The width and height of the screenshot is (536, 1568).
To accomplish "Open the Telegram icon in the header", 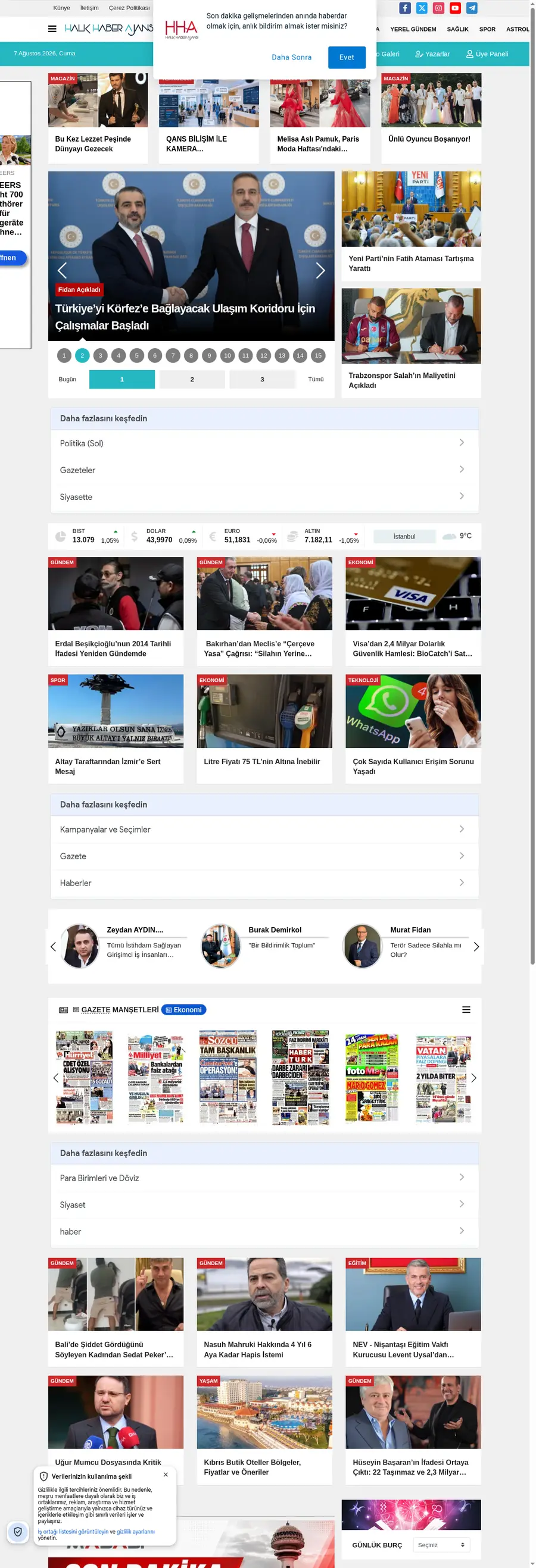I will point(472,8).
